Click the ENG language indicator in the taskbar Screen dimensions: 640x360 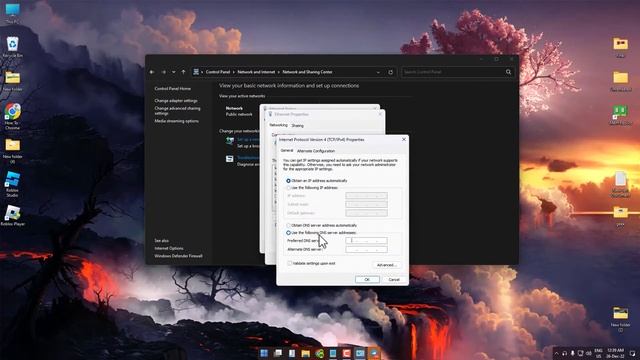(x=598, y=353)
